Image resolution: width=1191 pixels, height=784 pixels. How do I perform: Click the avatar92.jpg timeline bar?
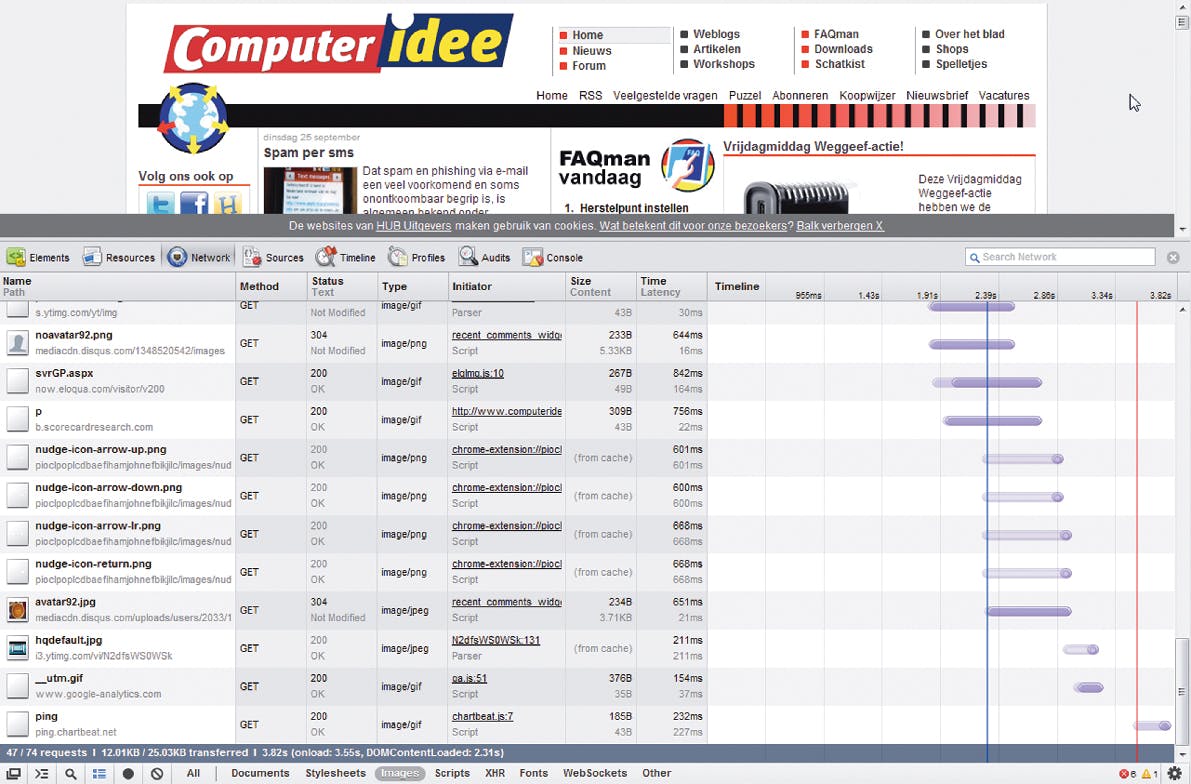(x=1028, y=611)
